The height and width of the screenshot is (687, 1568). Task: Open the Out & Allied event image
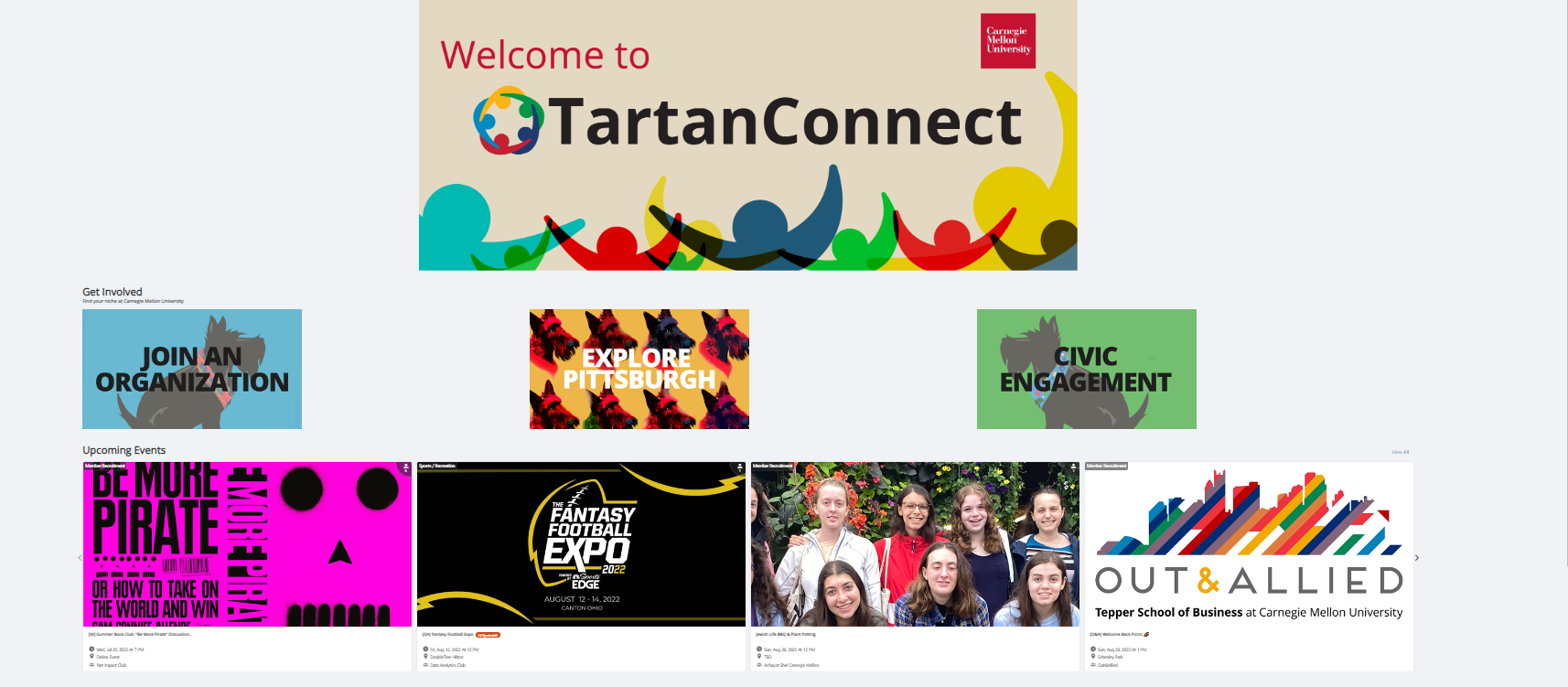pyautogui.click(x=1249, y=544)
